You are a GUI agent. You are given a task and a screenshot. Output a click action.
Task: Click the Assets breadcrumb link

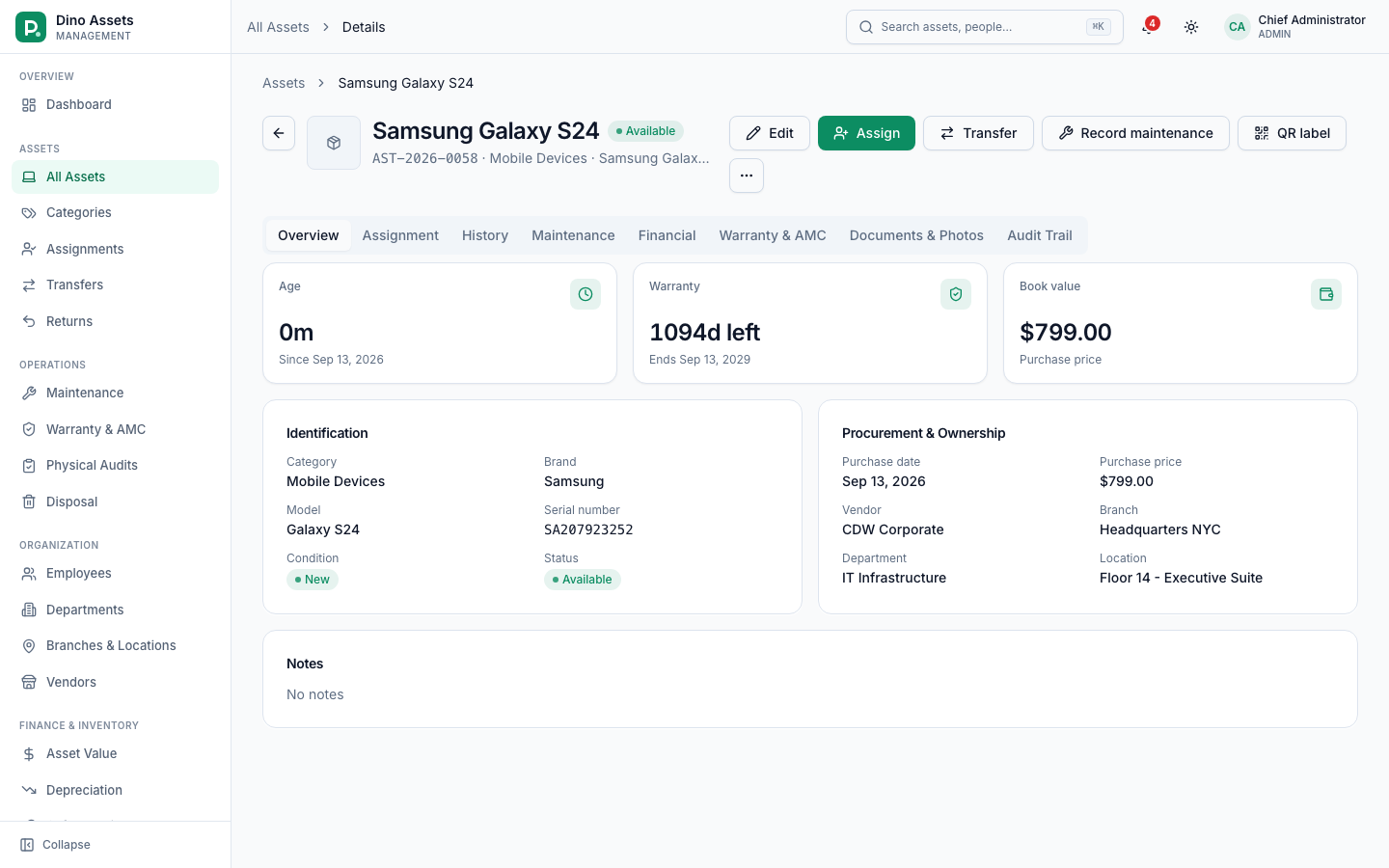(284, 83)
